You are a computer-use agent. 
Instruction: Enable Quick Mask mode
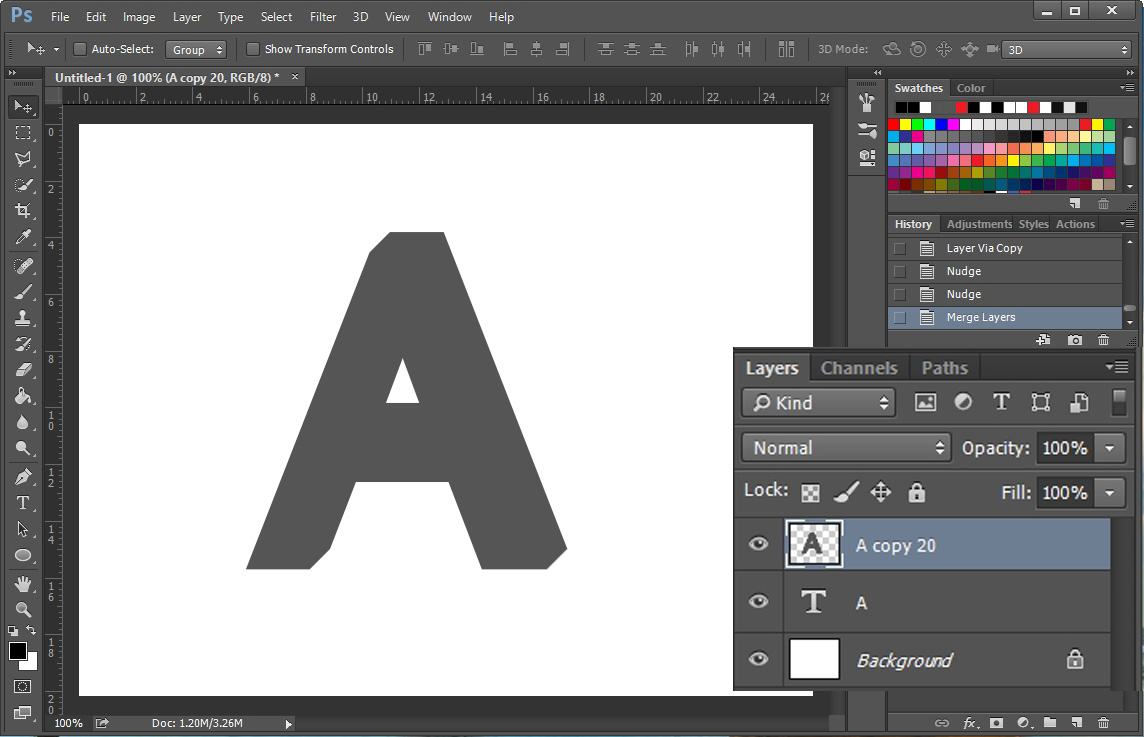[x=23, y=687]
